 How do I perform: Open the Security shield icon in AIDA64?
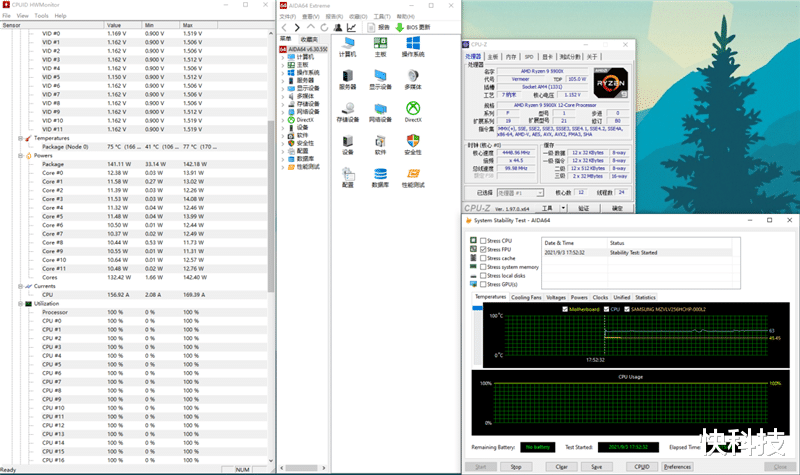pyautogui.click(x=412, y=141)
